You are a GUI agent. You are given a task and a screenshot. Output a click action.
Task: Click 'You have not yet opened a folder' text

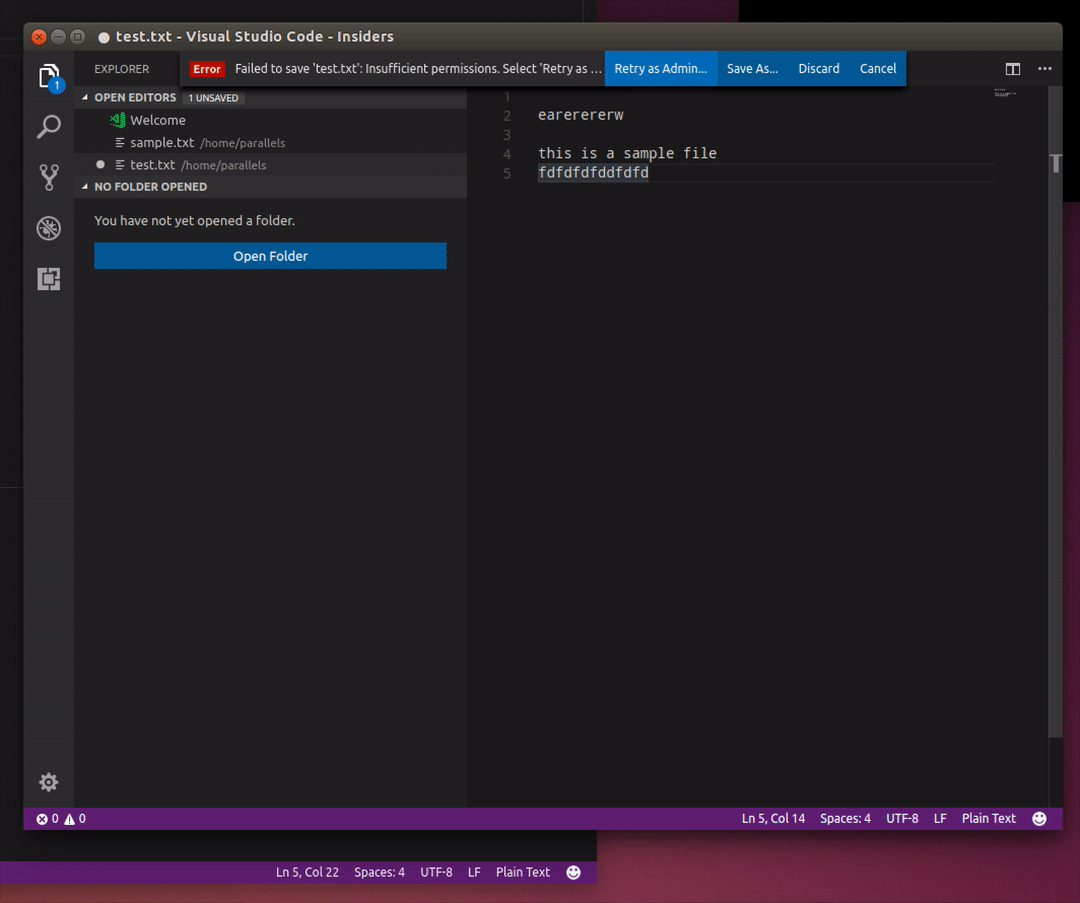(194, 220)
